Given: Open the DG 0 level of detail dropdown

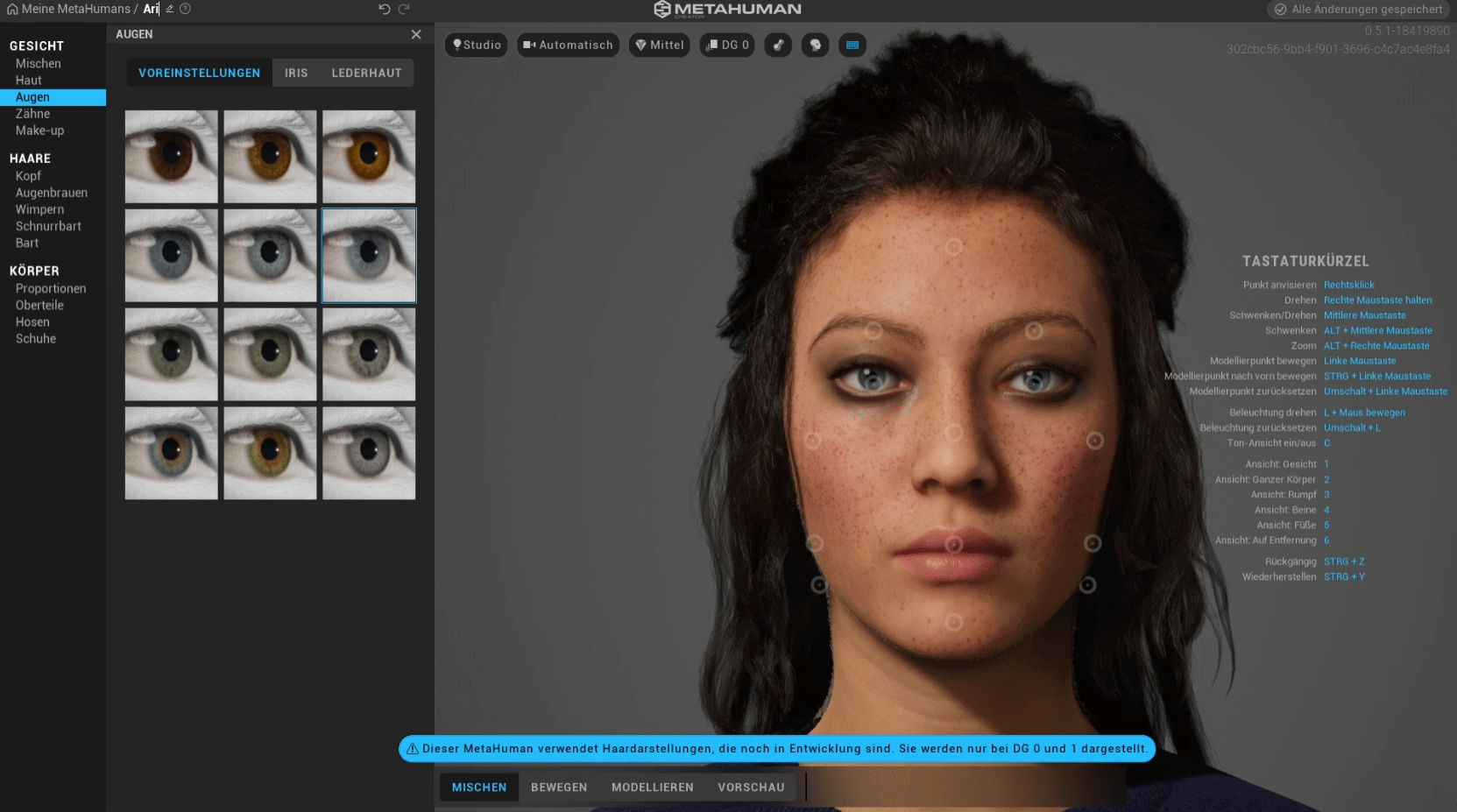Looking at the screenshot, I should (x=727, y=45).
